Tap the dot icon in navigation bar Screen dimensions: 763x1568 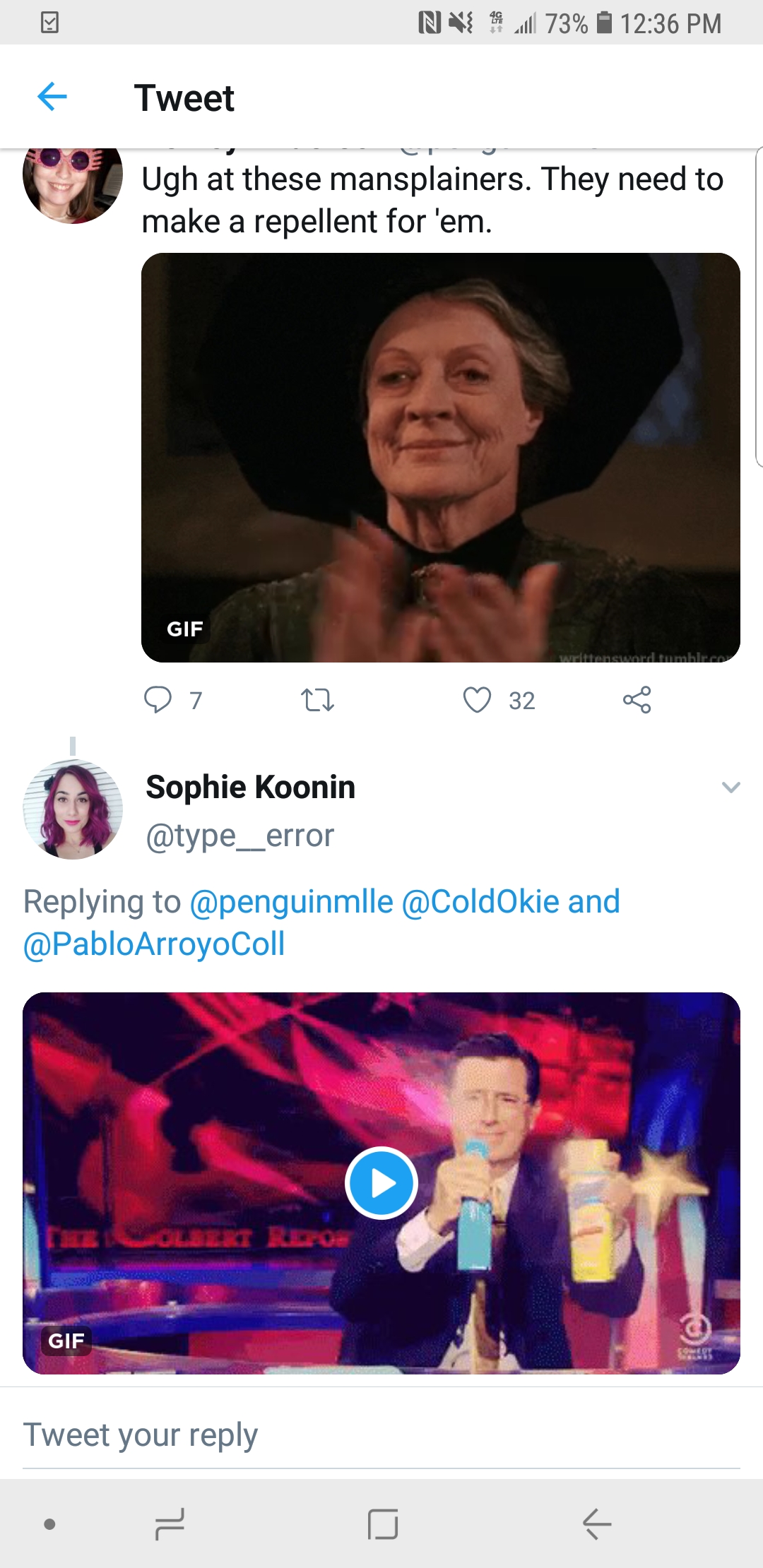click(x=49, y=1524)
